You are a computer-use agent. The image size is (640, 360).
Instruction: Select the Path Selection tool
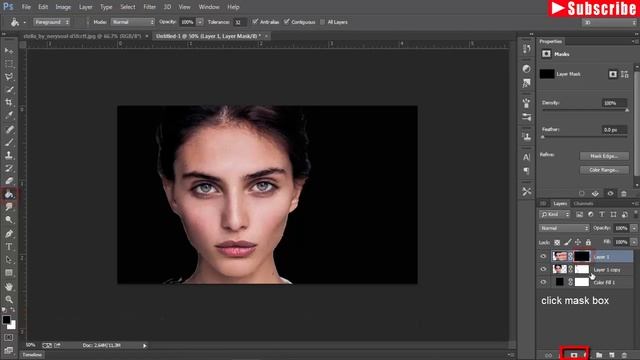pos(9,260)
